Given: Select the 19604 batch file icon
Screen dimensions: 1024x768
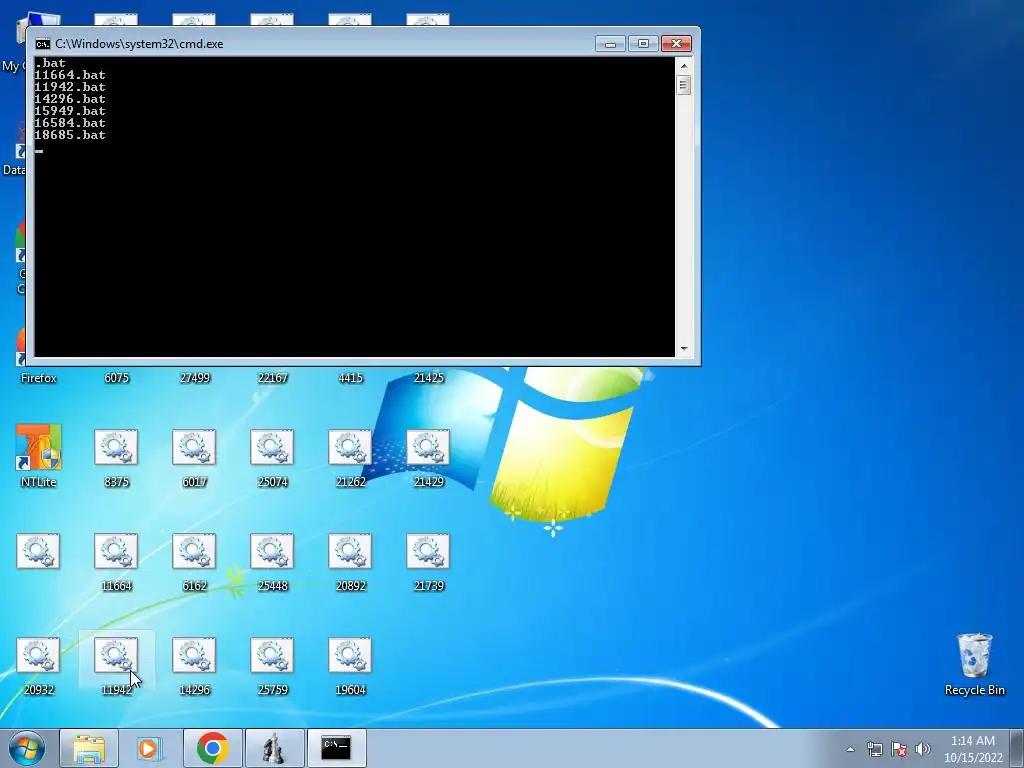Looking at the screenshot, I should click(x=350, y=655).
